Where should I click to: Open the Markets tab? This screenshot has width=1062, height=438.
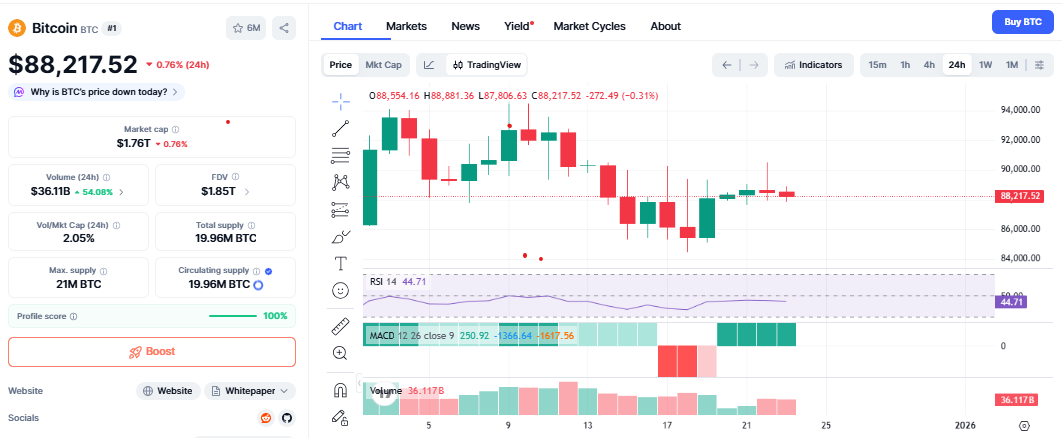(406, 26)
